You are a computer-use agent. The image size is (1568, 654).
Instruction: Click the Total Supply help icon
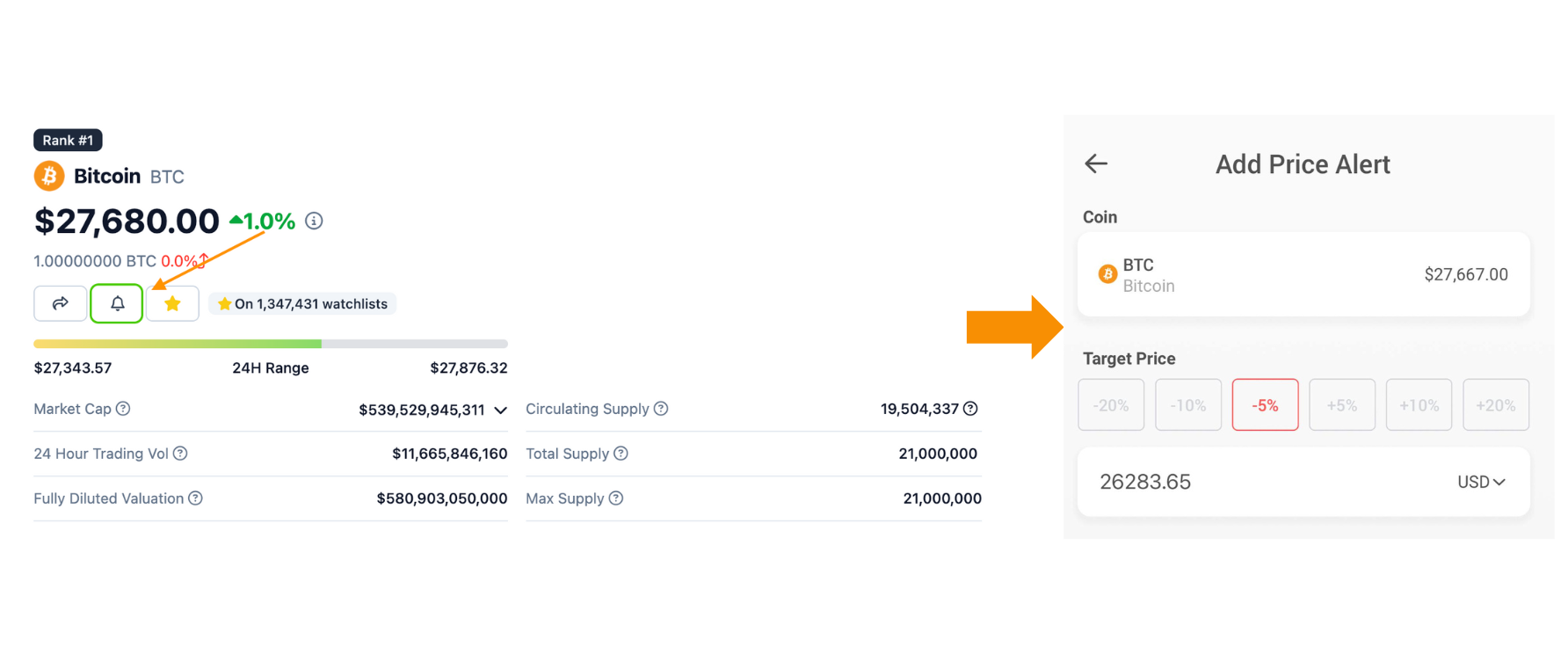[x=621, y=454]
